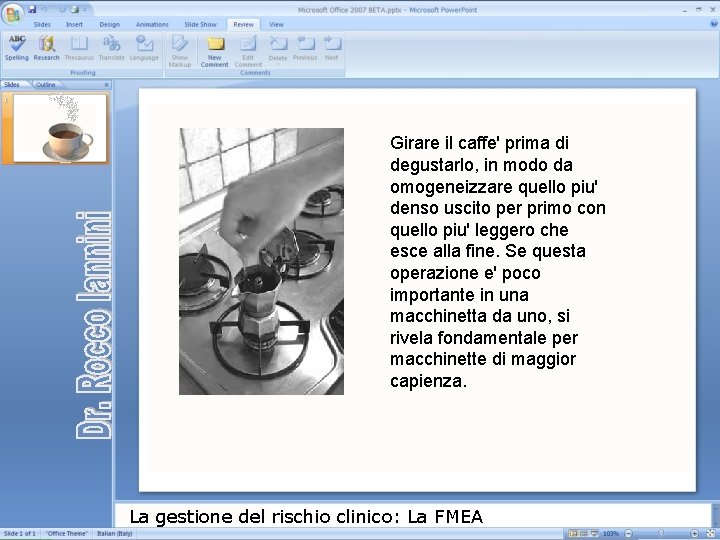The image size is (720, 540).
Task: Click the notes pane text
Action: click(306, 517)
